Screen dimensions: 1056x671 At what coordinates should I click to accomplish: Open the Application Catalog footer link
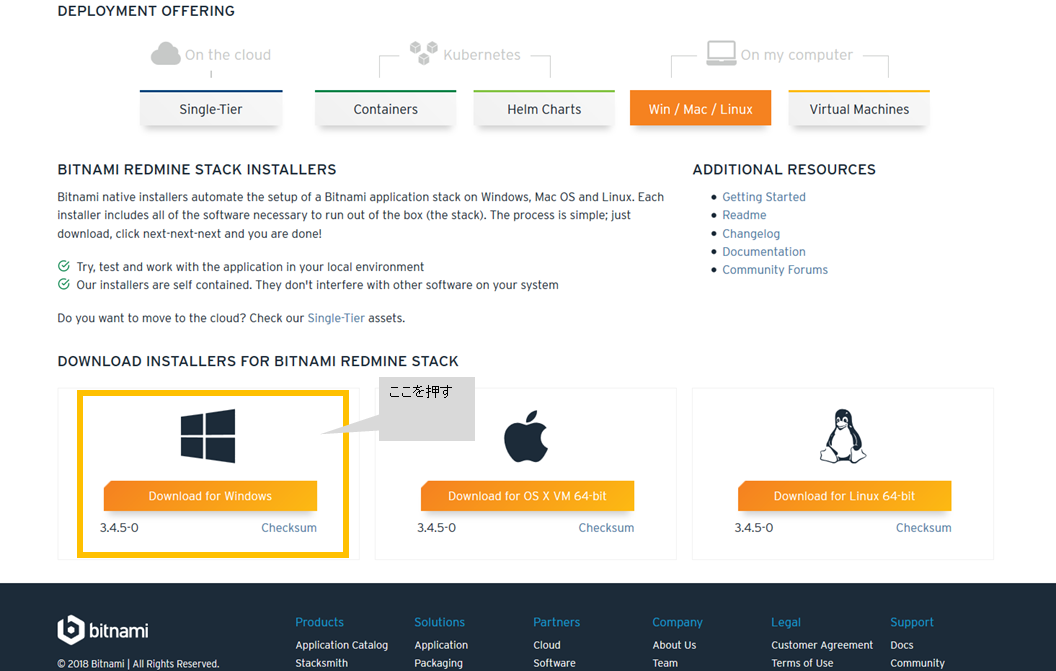click(x=342, y=645)
